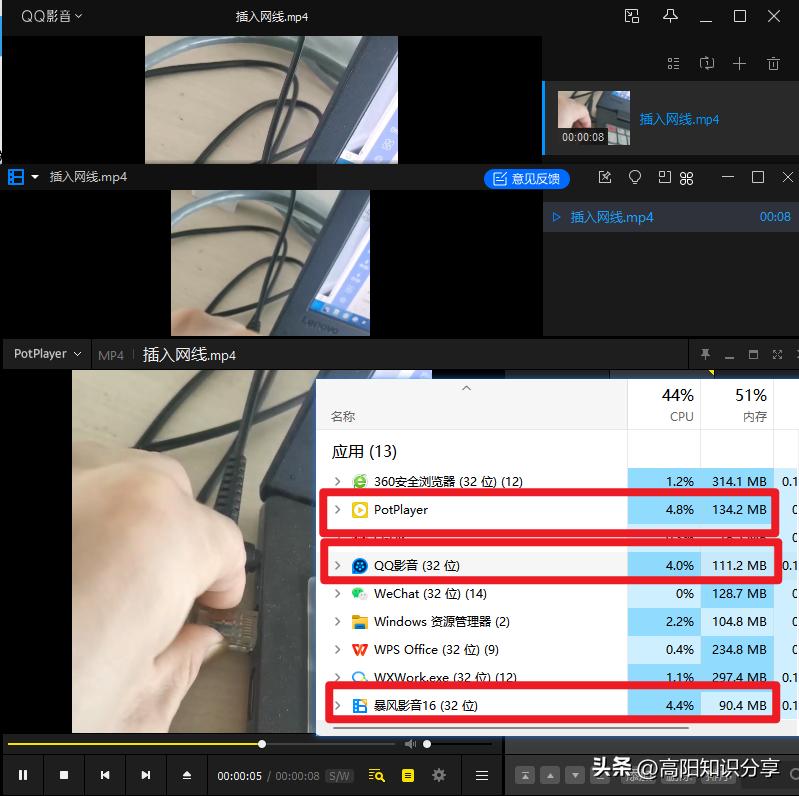The width and height of the screenshot is (799, 796).
Task: Click the 意见反馈 feedback button
Action: (x=527, y=179)
